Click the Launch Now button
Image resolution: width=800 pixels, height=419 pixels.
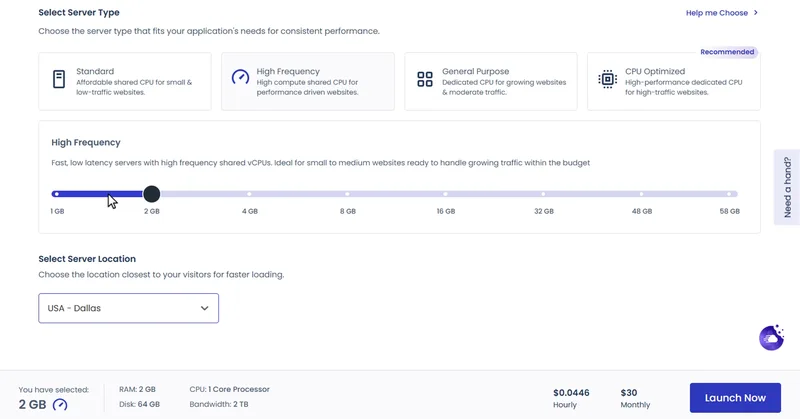(x=735, y=398)
